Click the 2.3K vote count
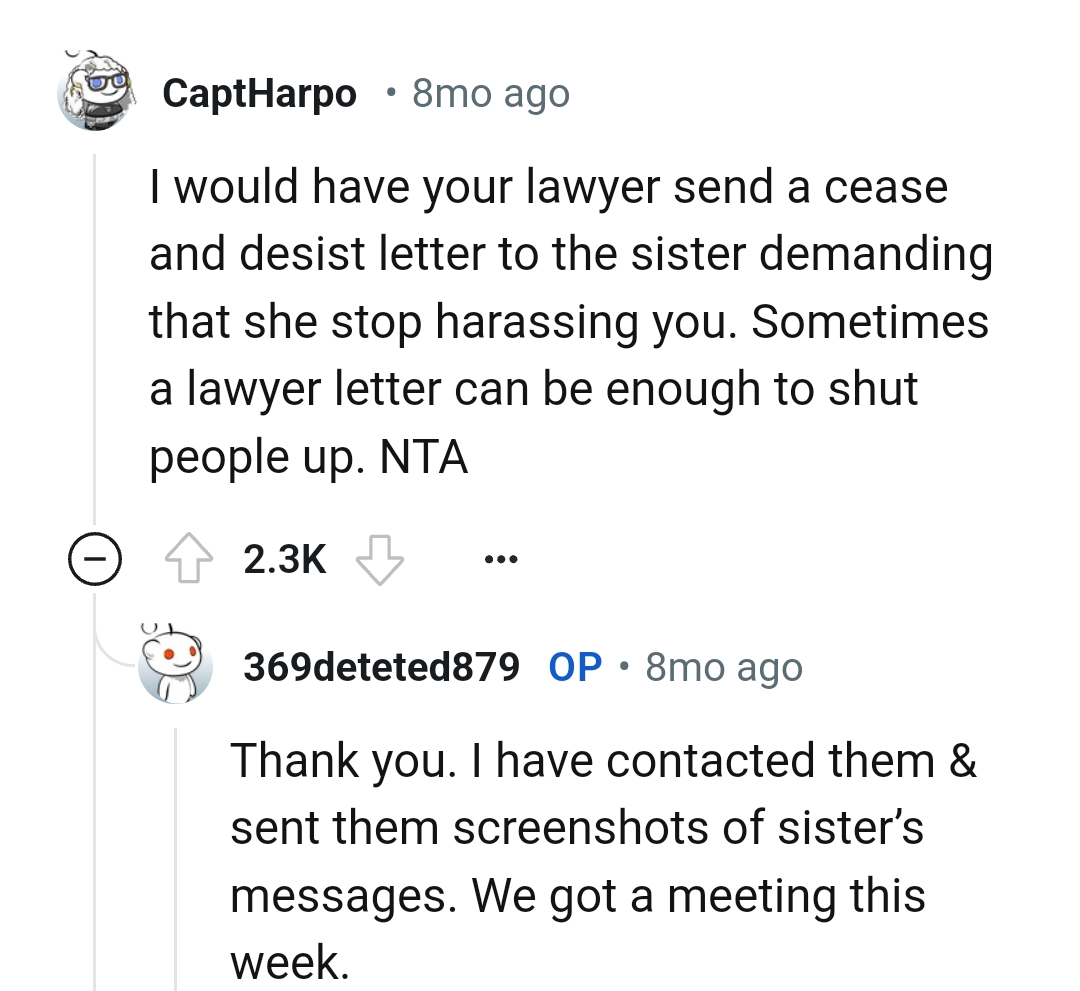The height and width of the screenshot is (991, 1080). (284, 558)
